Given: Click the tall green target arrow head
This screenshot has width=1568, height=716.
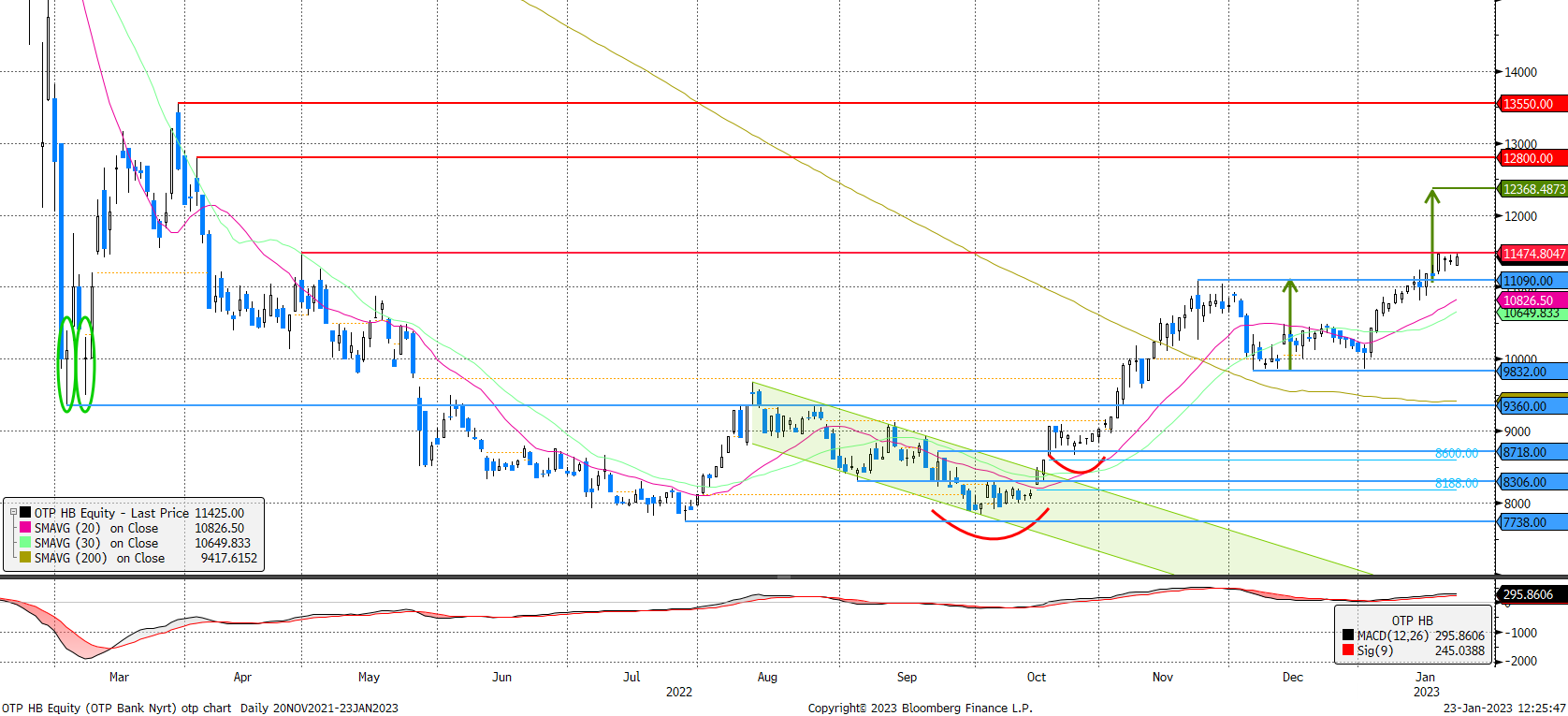Looking at the screenshot, I should 1431,195.
